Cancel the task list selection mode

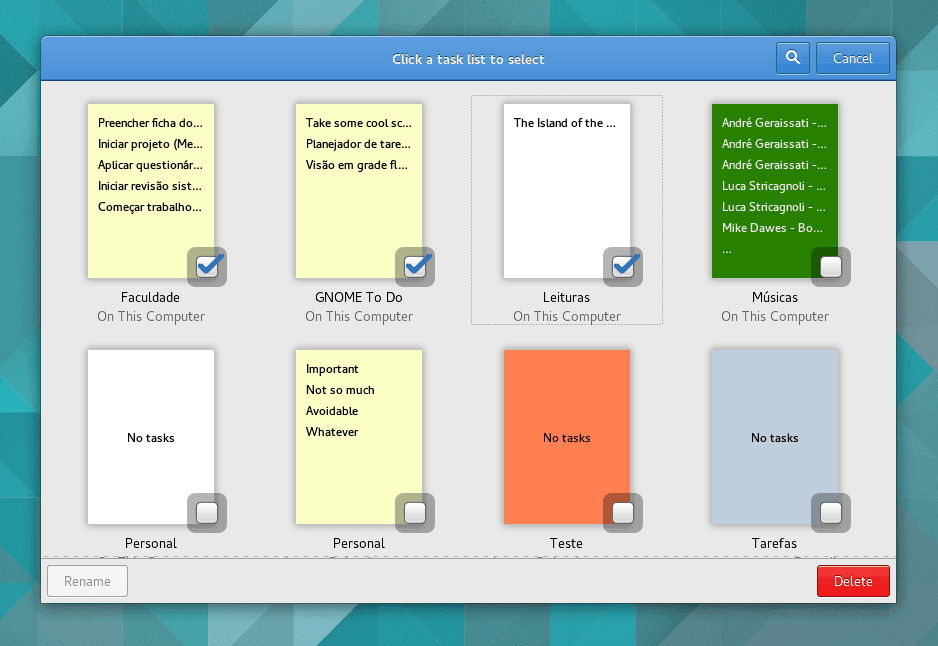[x=852, y=58]
